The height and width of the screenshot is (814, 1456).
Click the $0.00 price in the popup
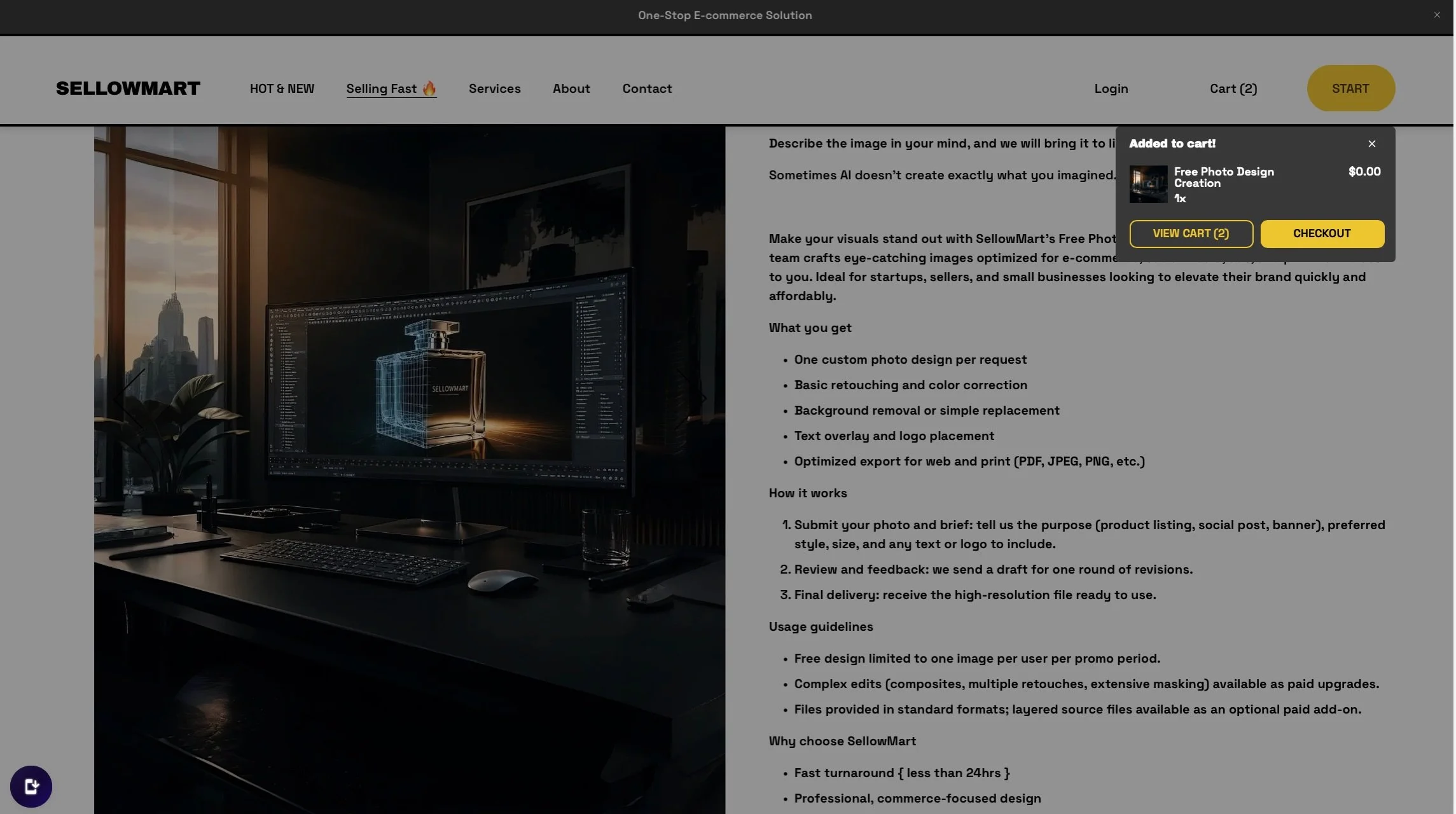pos(1364,172)
